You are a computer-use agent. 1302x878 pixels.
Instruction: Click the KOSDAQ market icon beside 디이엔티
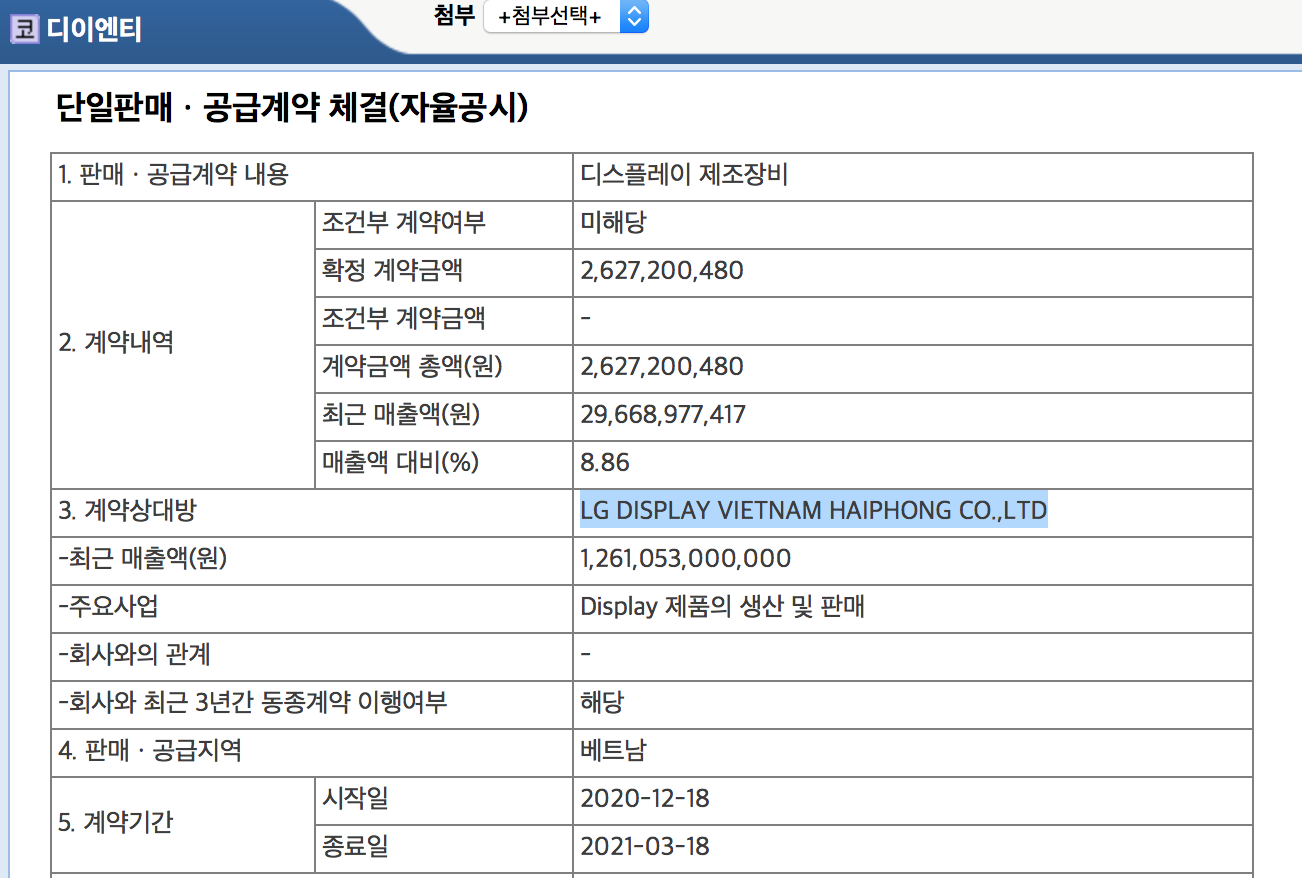coord(24,30)
